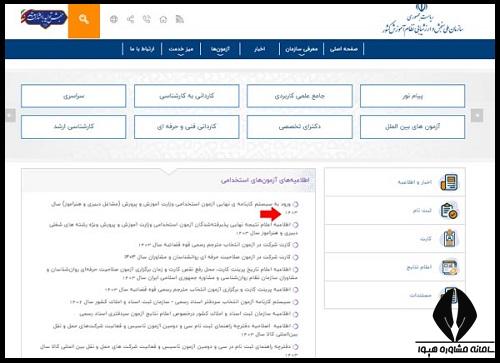Open the fifth announcement about card print date

click(x=171, y=273)
